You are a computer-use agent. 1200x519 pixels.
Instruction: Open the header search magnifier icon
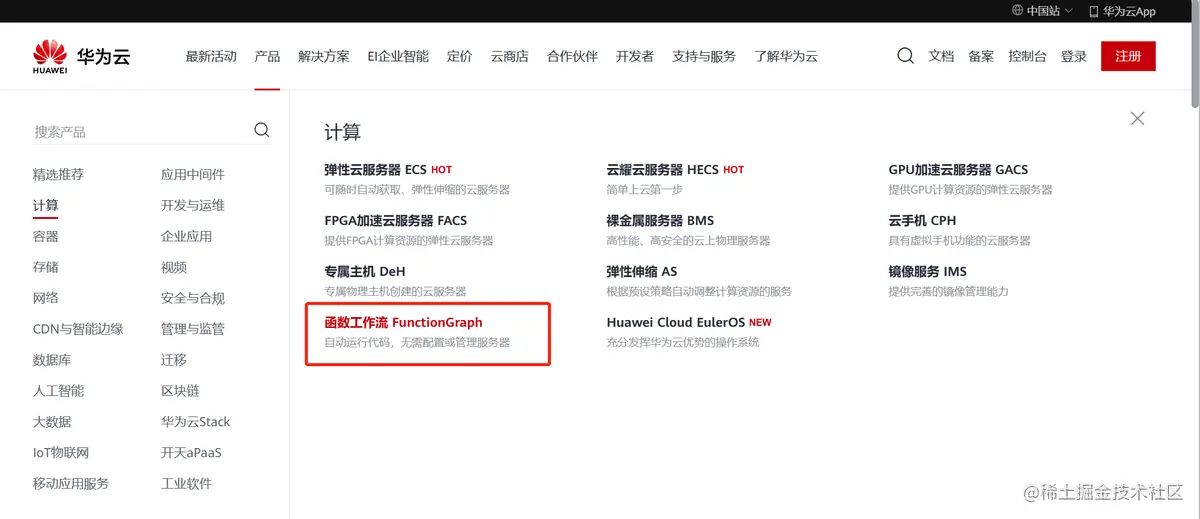[x=905, y=56]
